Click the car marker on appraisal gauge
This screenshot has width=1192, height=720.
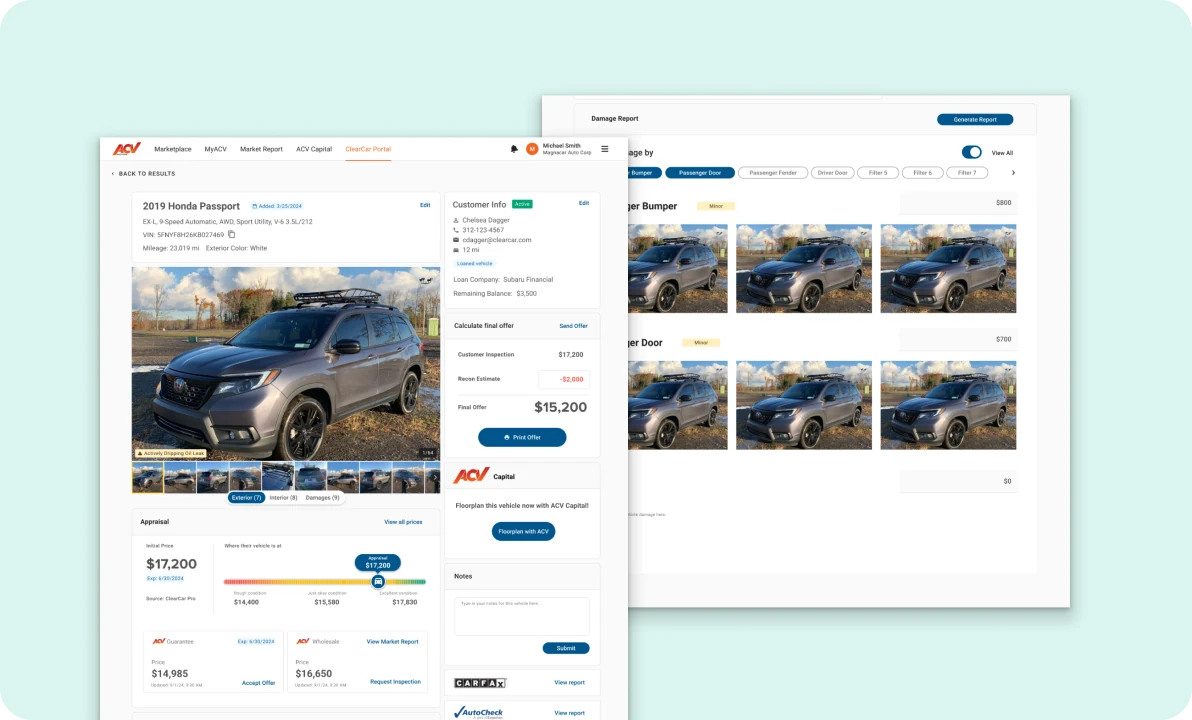(x=378, y=582)
